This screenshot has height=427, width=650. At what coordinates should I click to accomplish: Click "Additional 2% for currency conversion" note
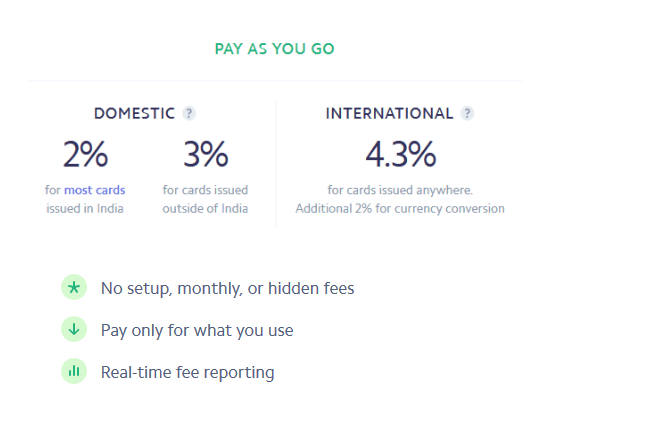pos(400,209)
